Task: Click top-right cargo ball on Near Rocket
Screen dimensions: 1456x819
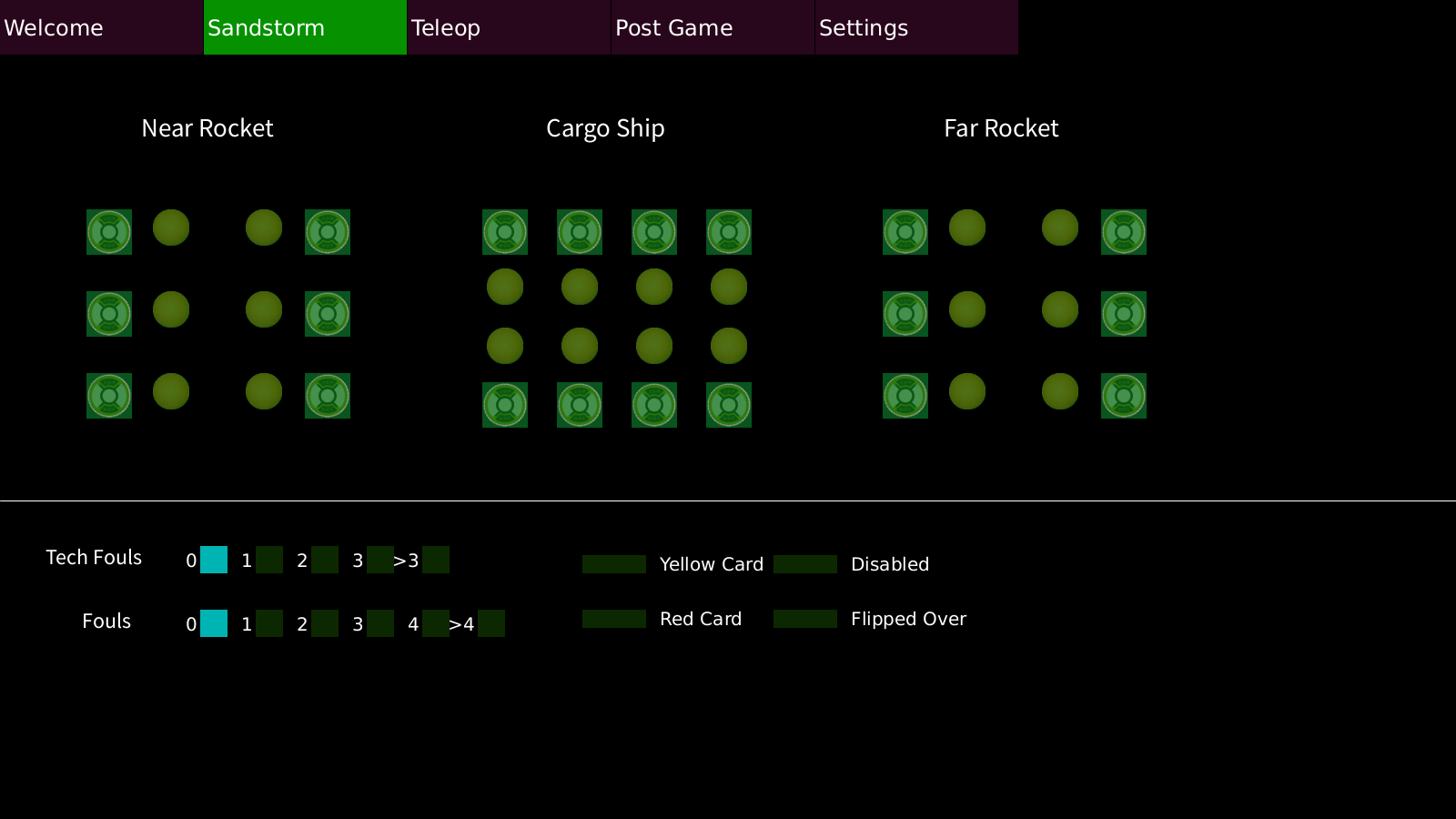Action: [264, 227]
